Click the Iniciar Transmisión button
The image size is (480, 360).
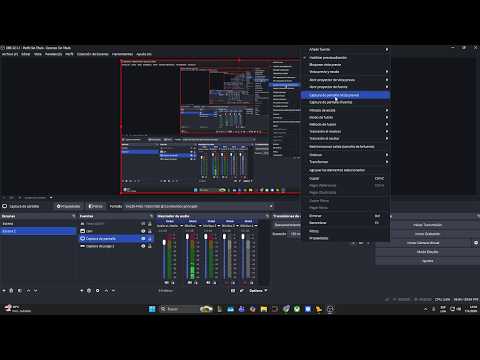coord(427,225)
